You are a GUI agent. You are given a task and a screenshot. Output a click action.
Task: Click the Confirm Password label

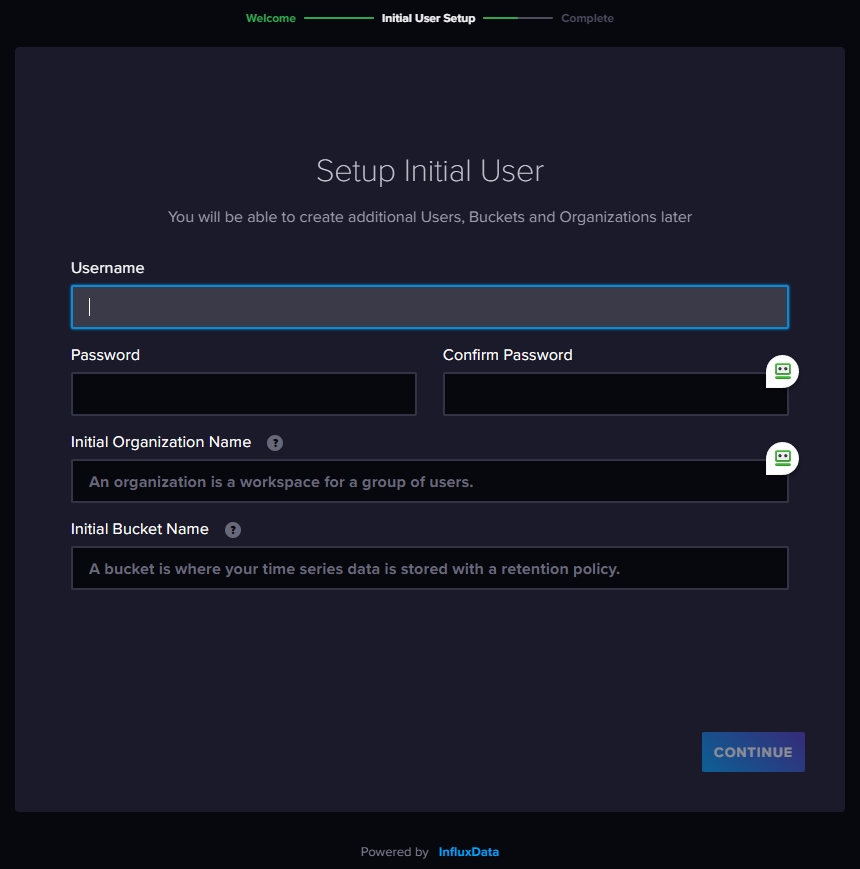(x=507, y=355)
